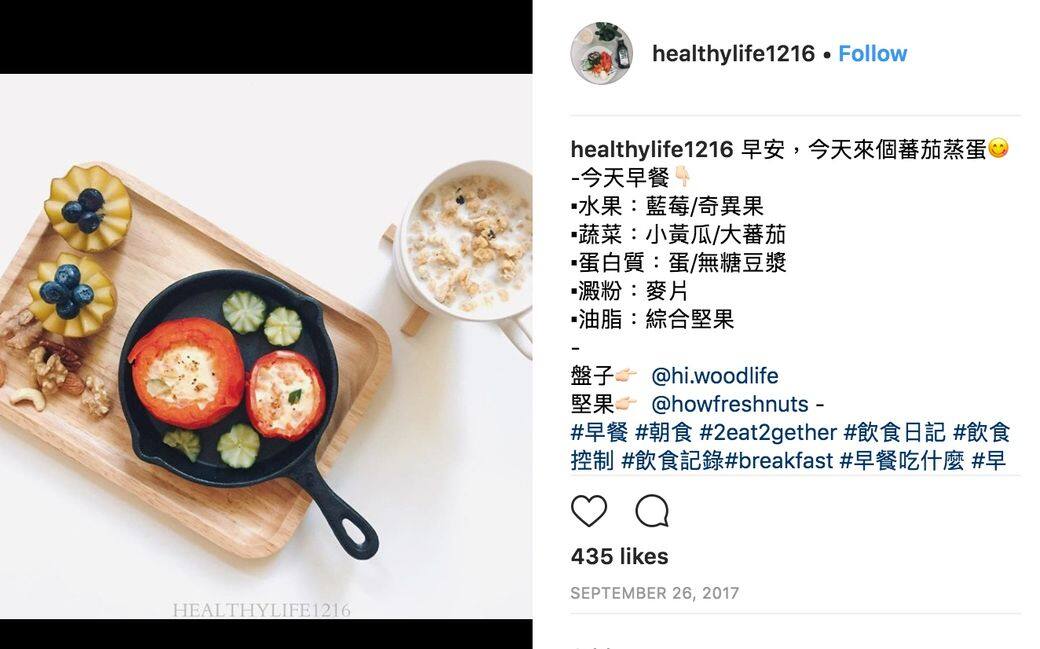Follow the healthylife1216 account

[872, 54]
